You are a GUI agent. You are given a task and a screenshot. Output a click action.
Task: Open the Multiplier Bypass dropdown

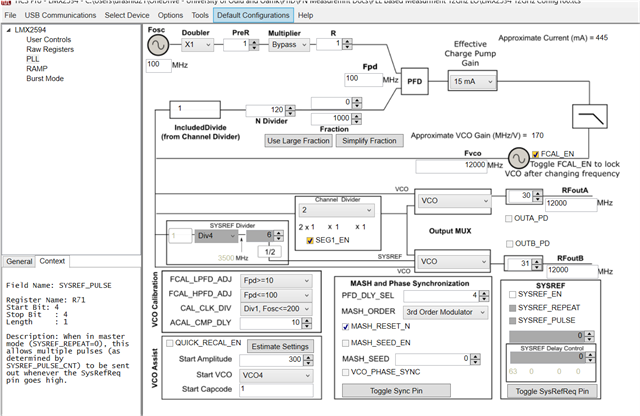point(289,44)
